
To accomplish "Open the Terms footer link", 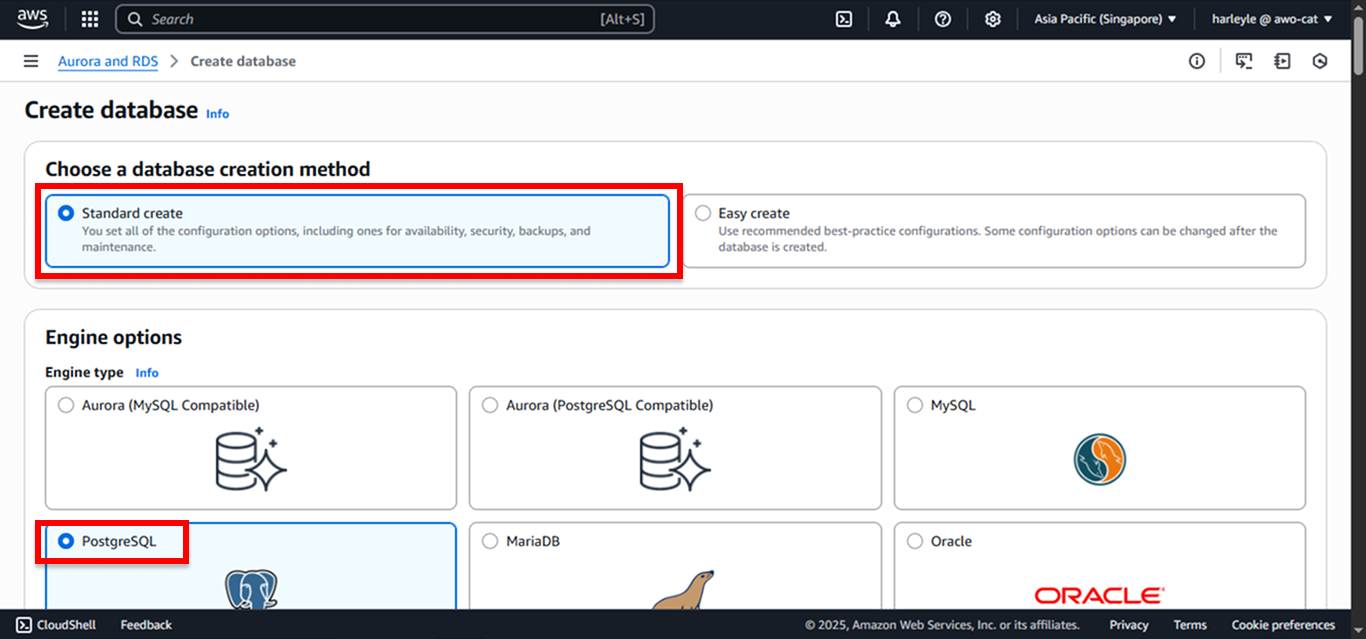I will 1190,625.
